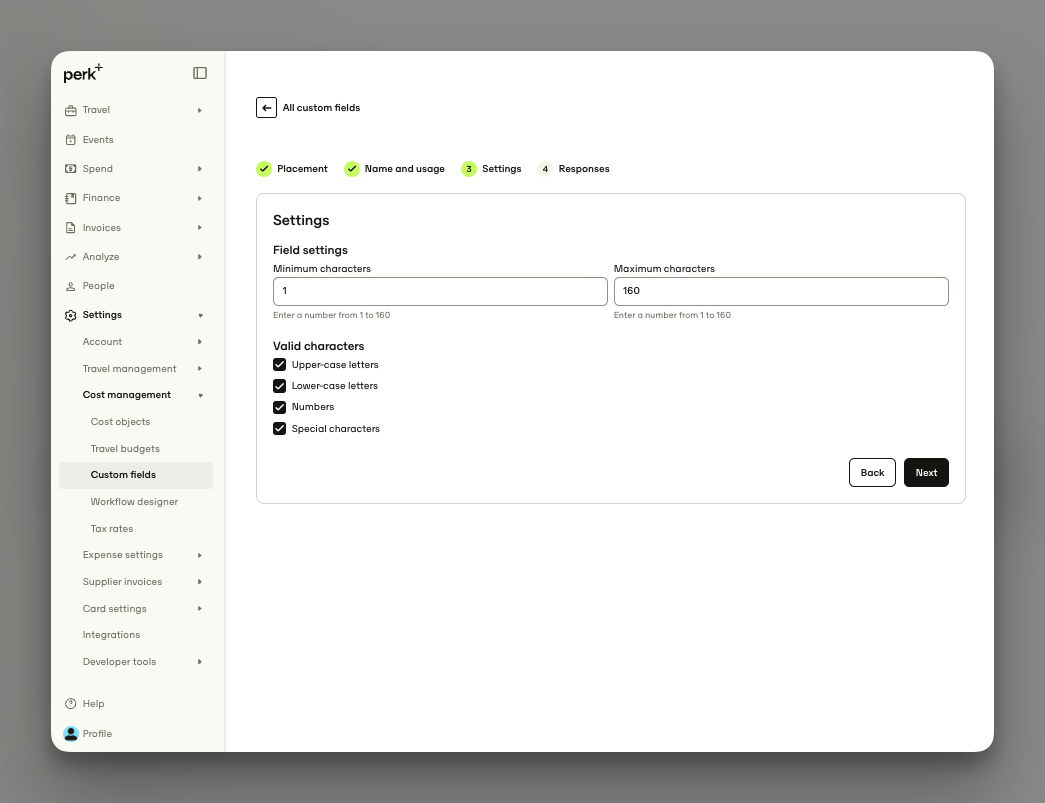Expand Developer tools submenu arrow
This screenshot has width=1045, height=803.
coord(200,662)
